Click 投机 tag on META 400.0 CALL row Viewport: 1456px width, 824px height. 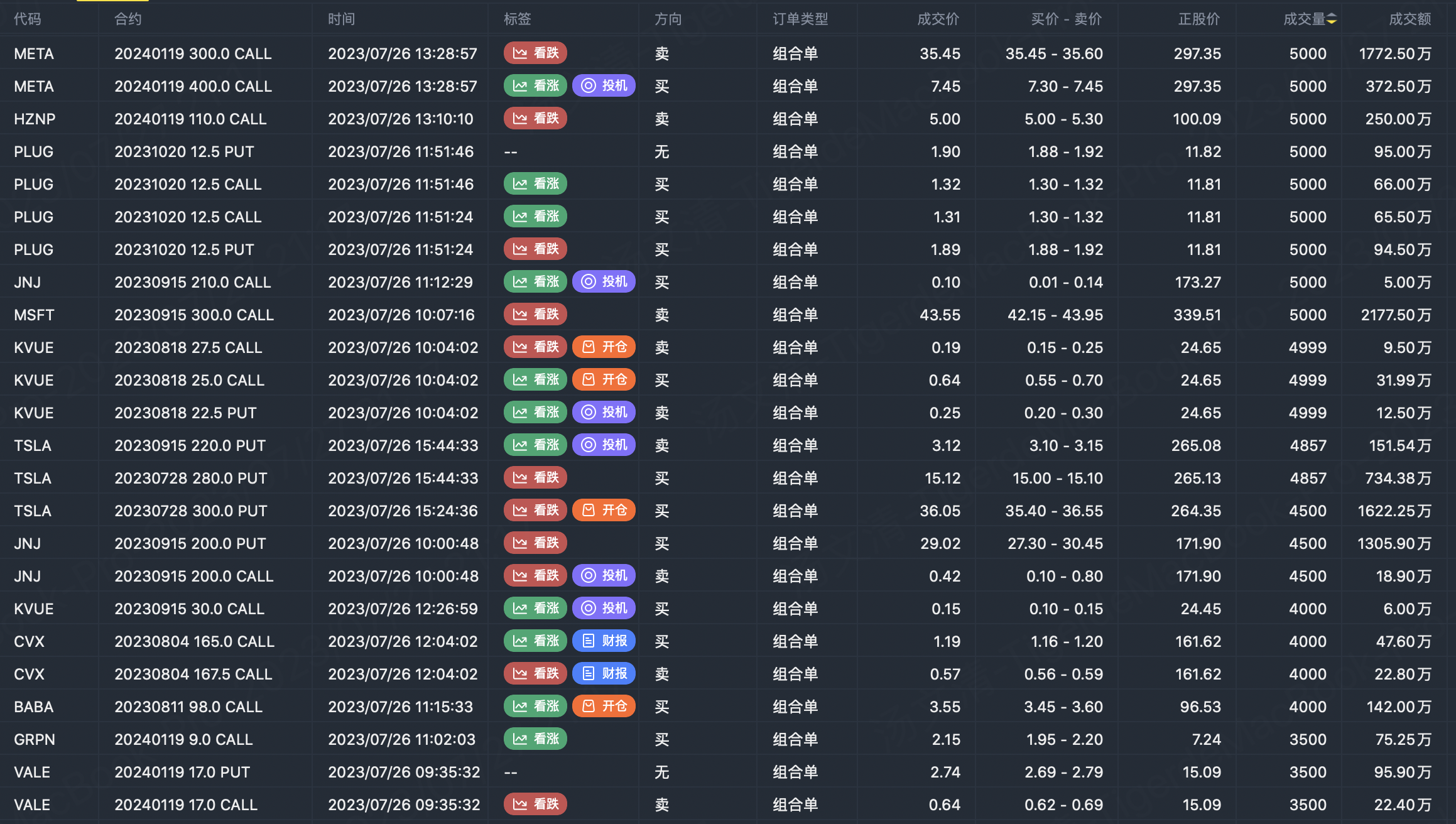click(x=604, y=86)
